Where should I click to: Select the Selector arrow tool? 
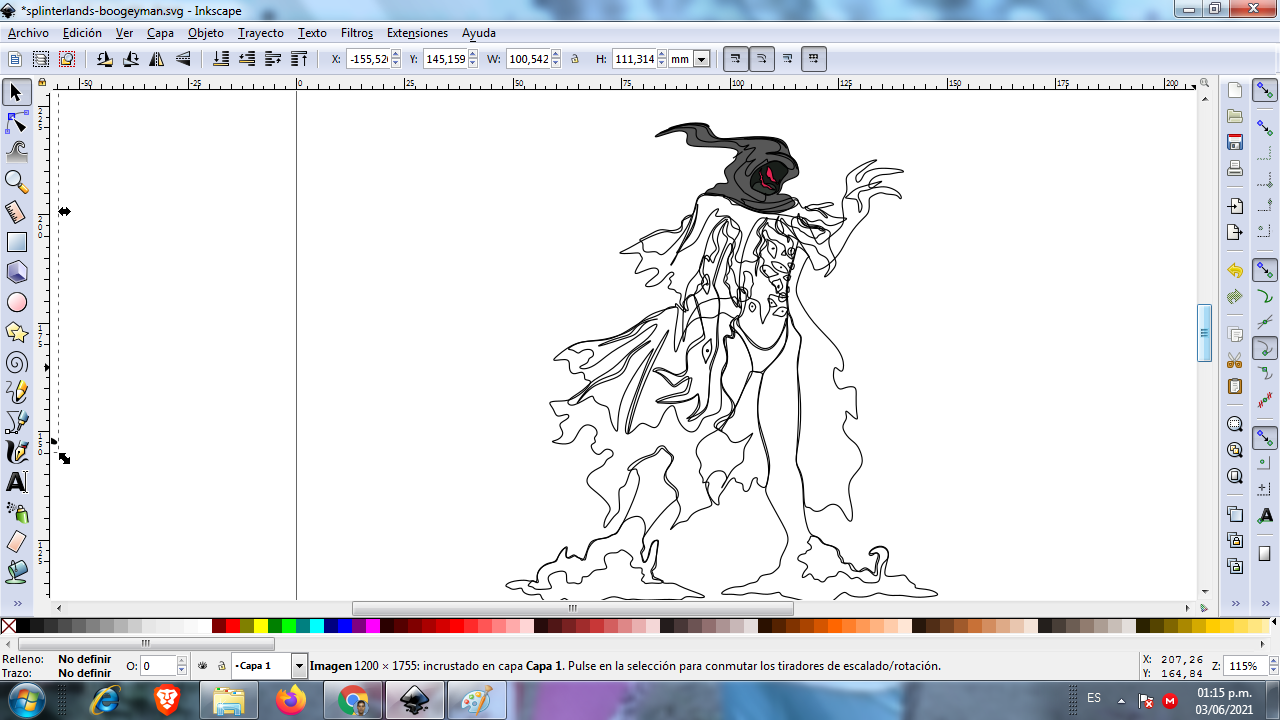(16, 92)
